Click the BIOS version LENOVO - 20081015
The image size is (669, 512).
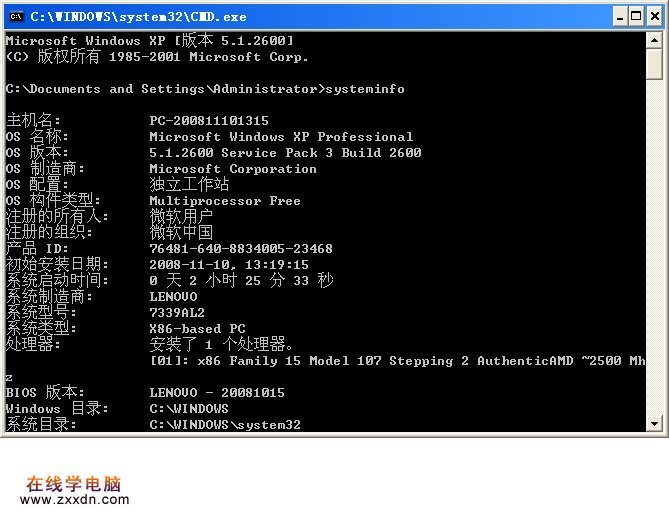pyautogui.click(x=216, y=393)
